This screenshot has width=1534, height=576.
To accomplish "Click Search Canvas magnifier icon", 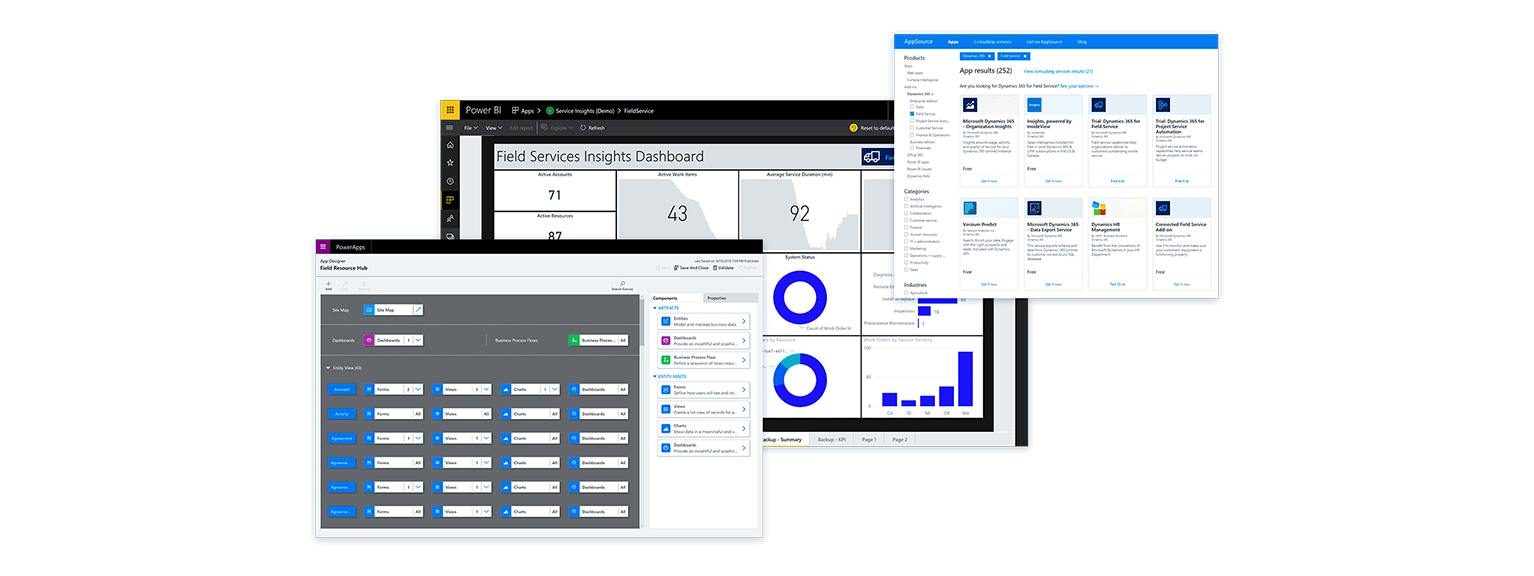I will [x=622, y=285].
